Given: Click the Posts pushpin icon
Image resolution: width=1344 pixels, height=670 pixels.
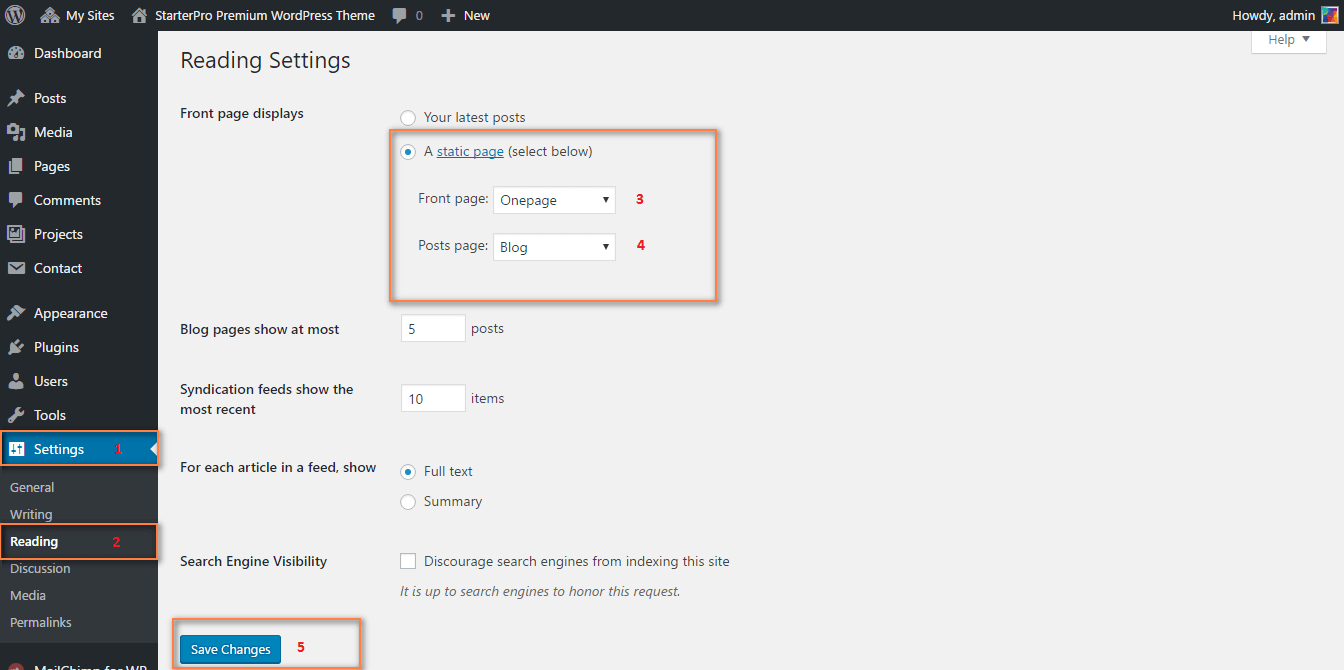Looking at the screenshot, I should [16, 98].
